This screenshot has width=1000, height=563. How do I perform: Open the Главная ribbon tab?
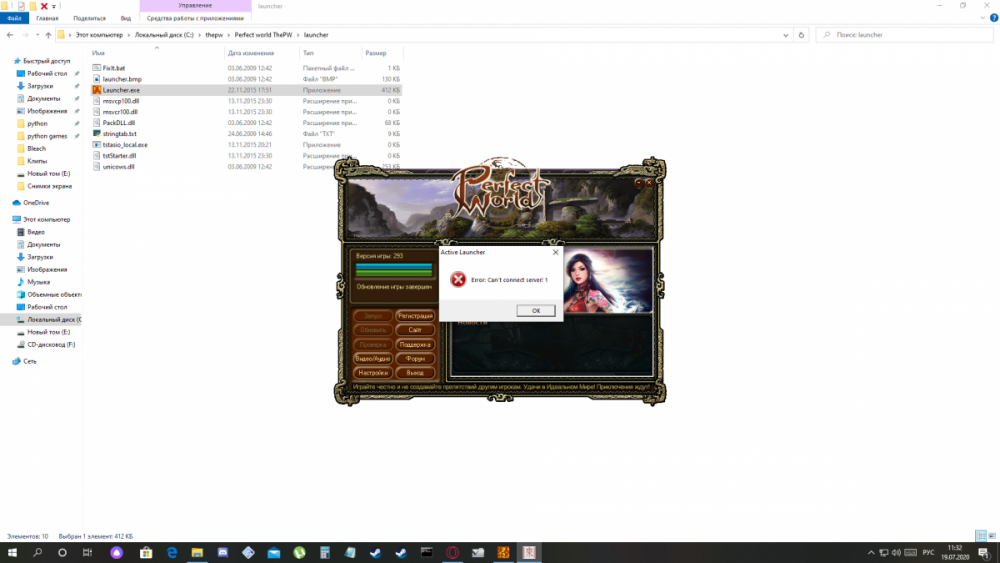[x=46, y=18]
